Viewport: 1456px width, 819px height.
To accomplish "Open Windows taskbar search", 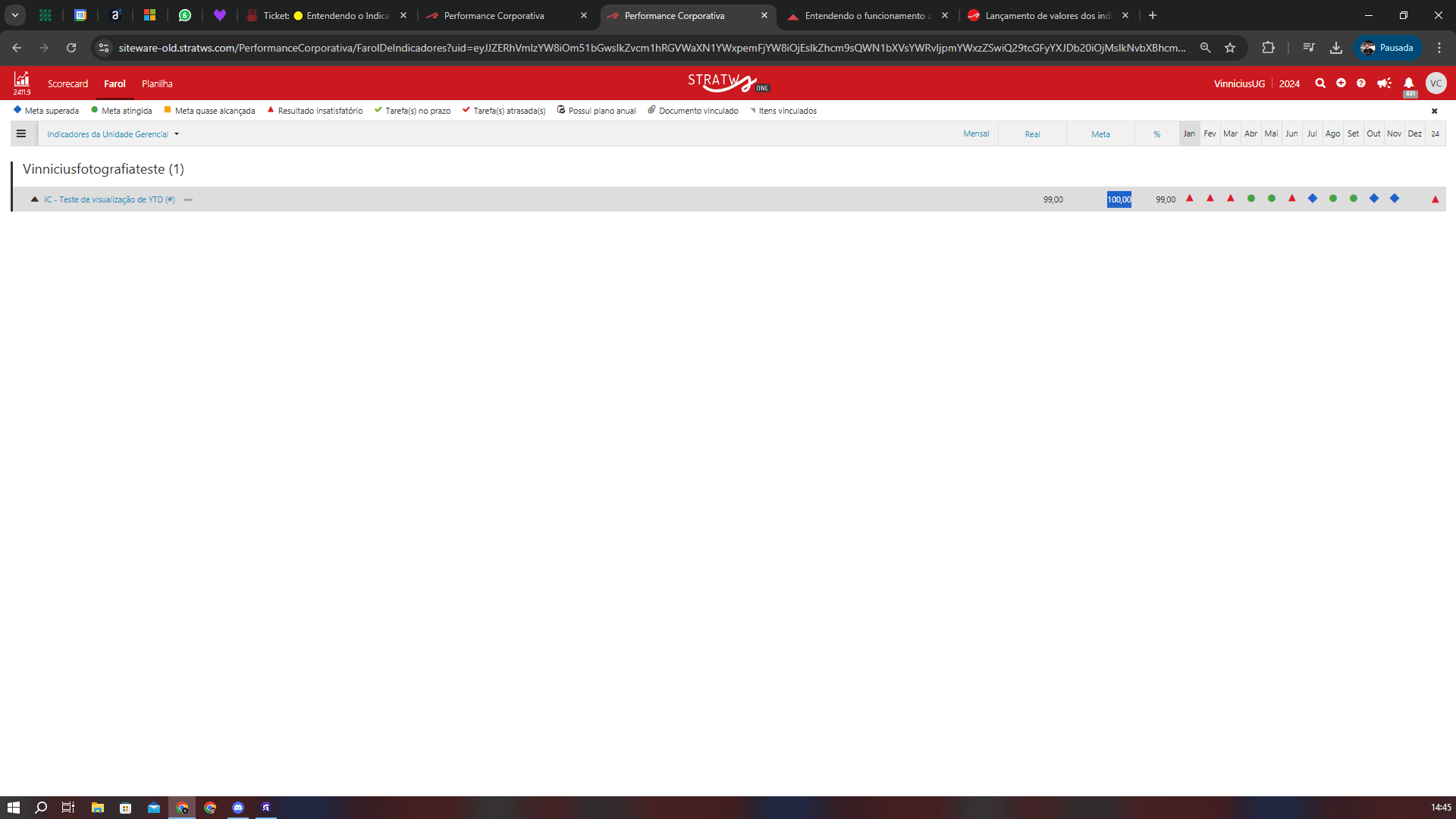I will 41,808.
